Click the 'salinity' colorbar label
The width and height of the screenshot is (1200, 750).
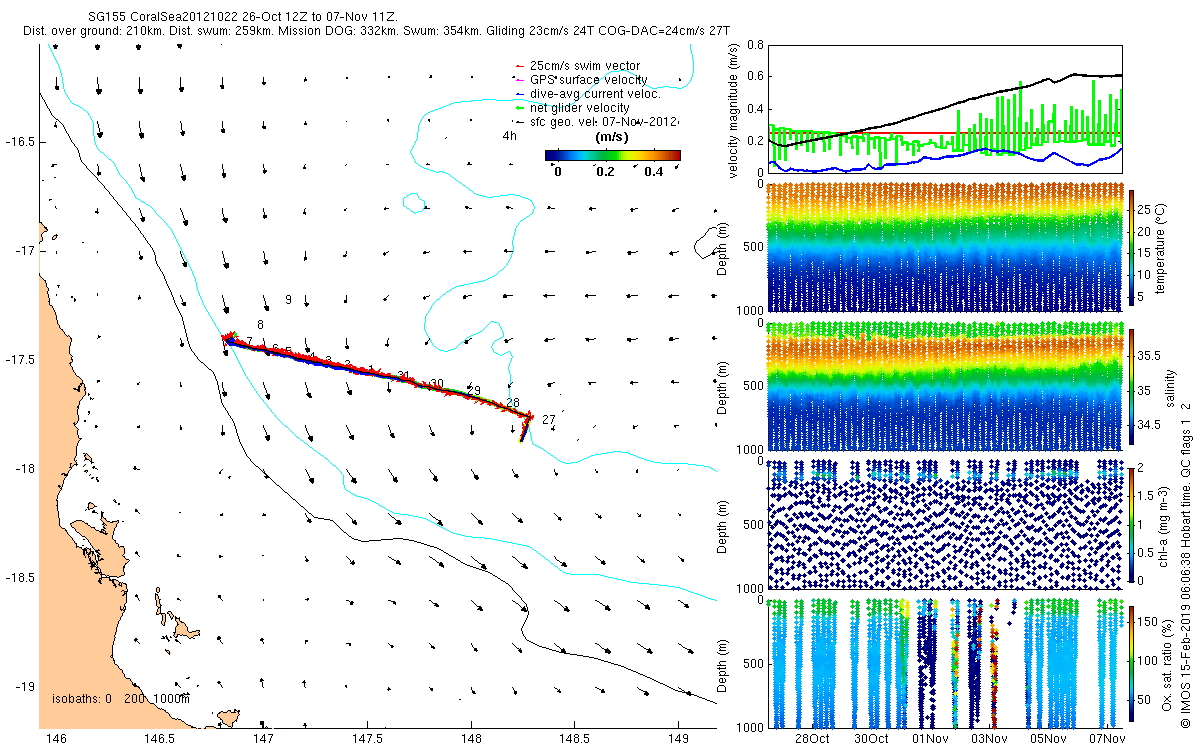1169,386
